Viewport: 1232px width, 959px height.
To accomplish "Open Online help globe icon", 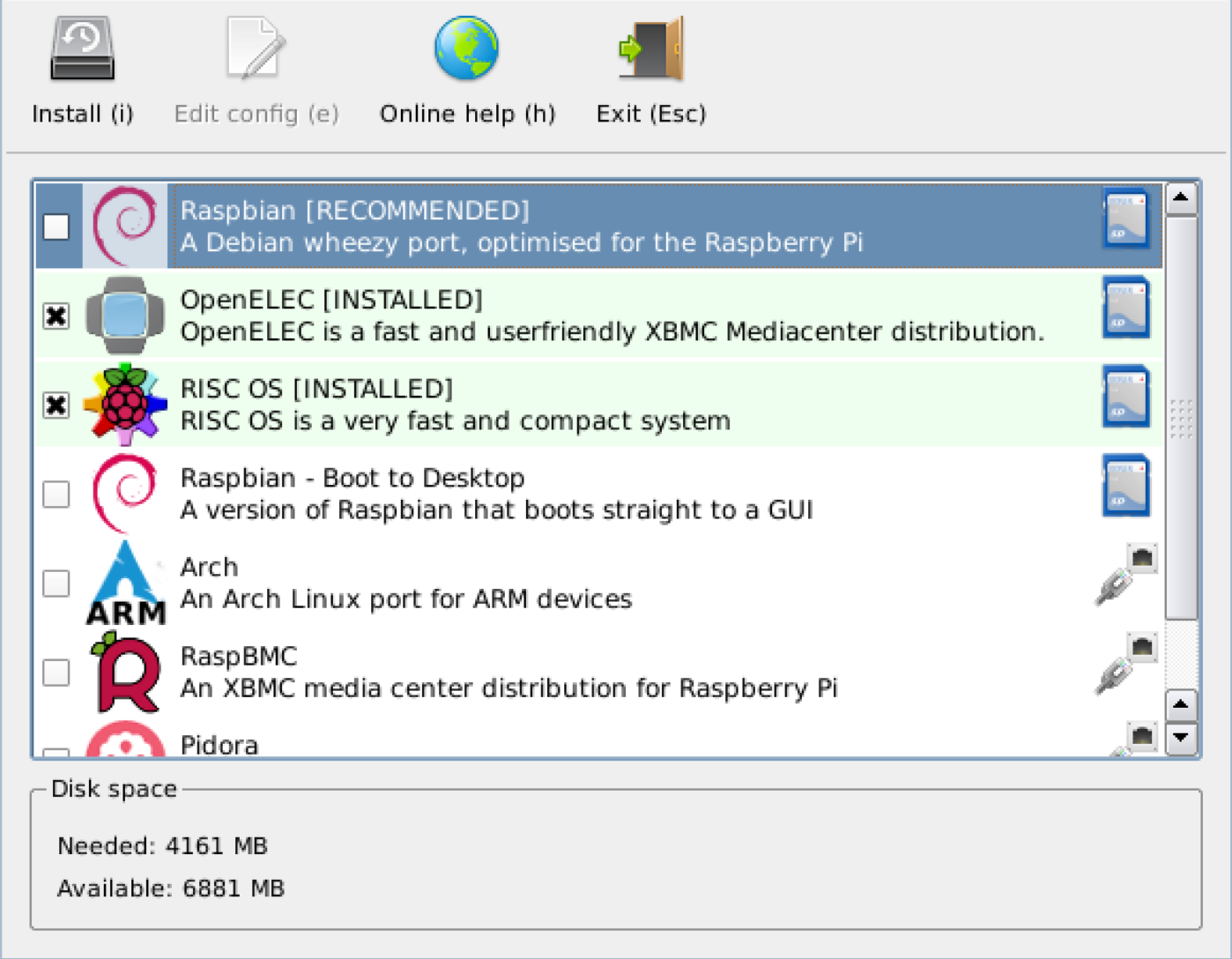I will (467, 48).
